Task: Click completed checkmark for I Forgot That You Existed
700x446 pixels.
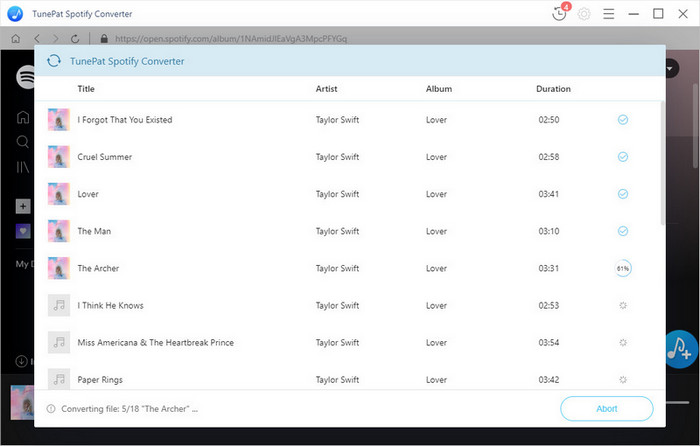Action: (623, 119)
